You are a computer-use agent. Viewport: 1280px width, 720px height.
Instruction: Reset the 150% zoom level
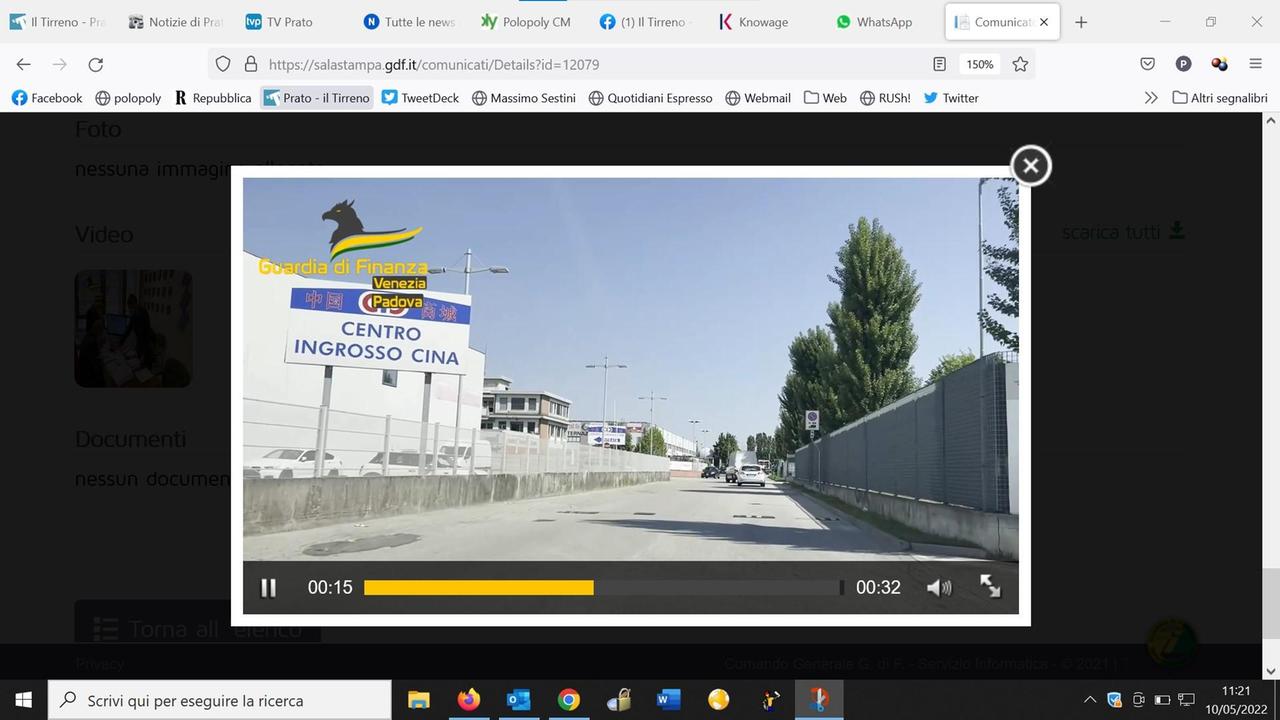980,64
